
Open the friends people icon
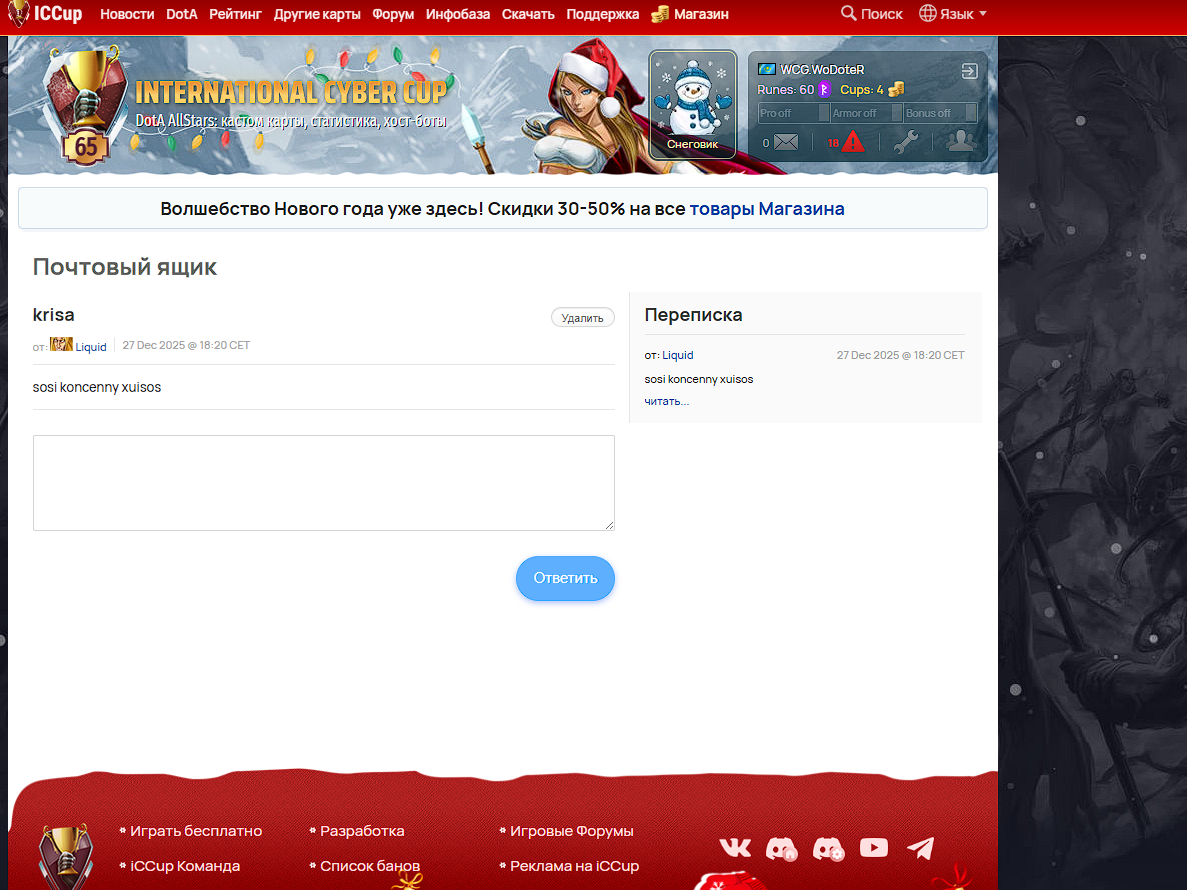(x=961, y=142)
